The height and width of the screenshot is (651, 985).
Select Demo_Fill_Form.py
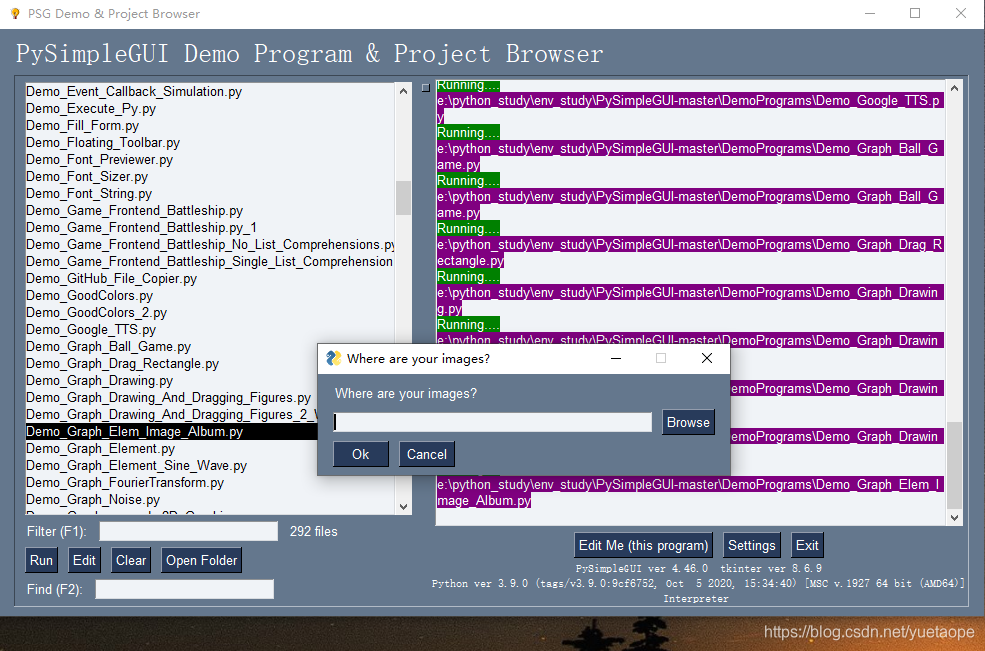(x=210, y=126)
